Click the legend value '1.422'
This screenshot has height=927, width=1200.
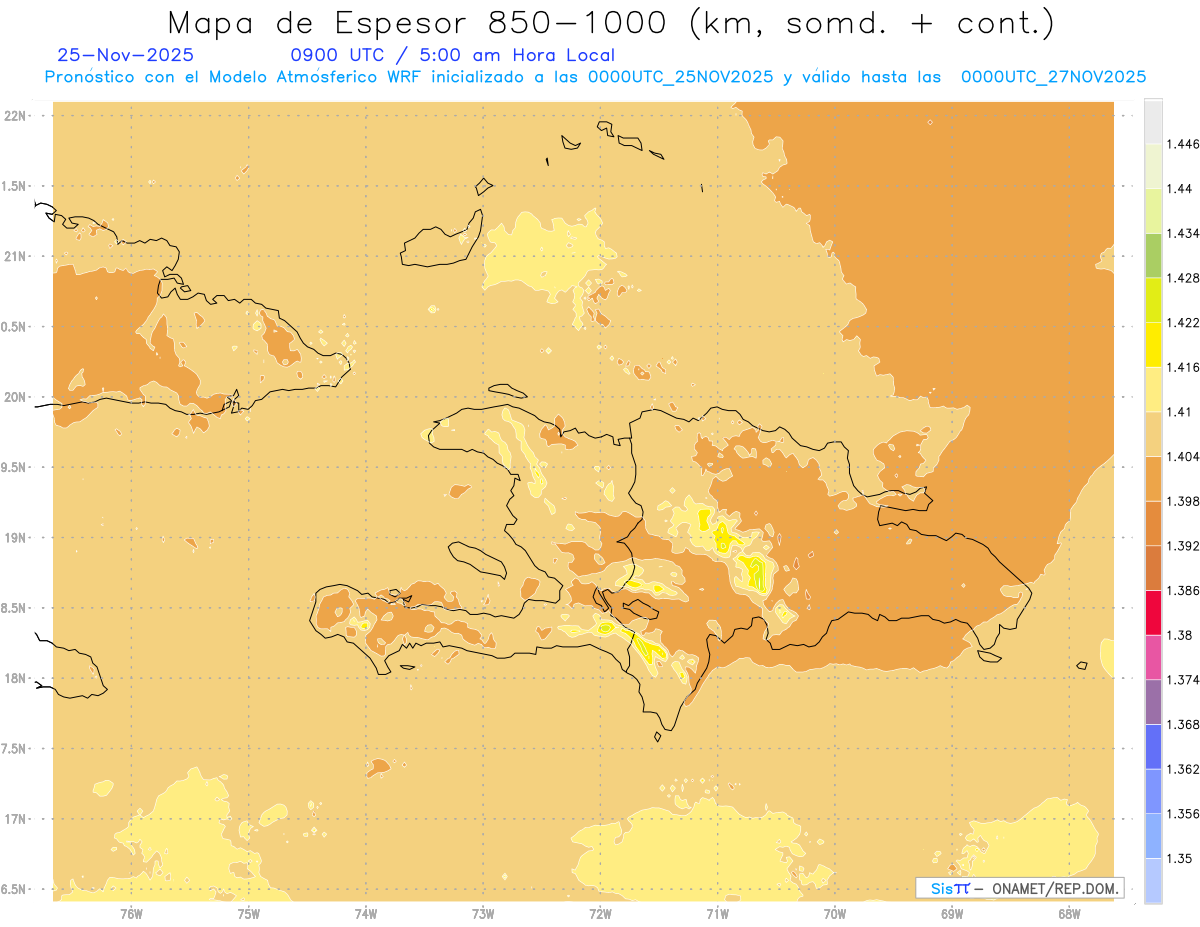click(x=1183, y=322)
